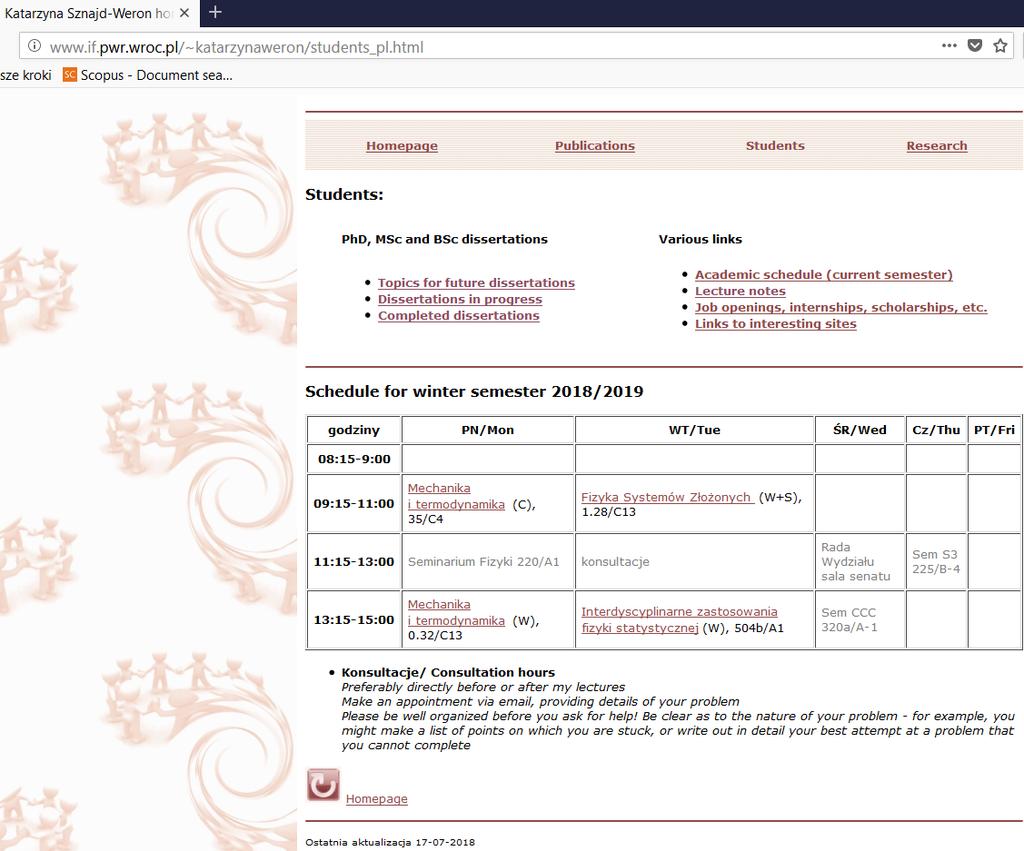Open the Lecture notes link

740,291
